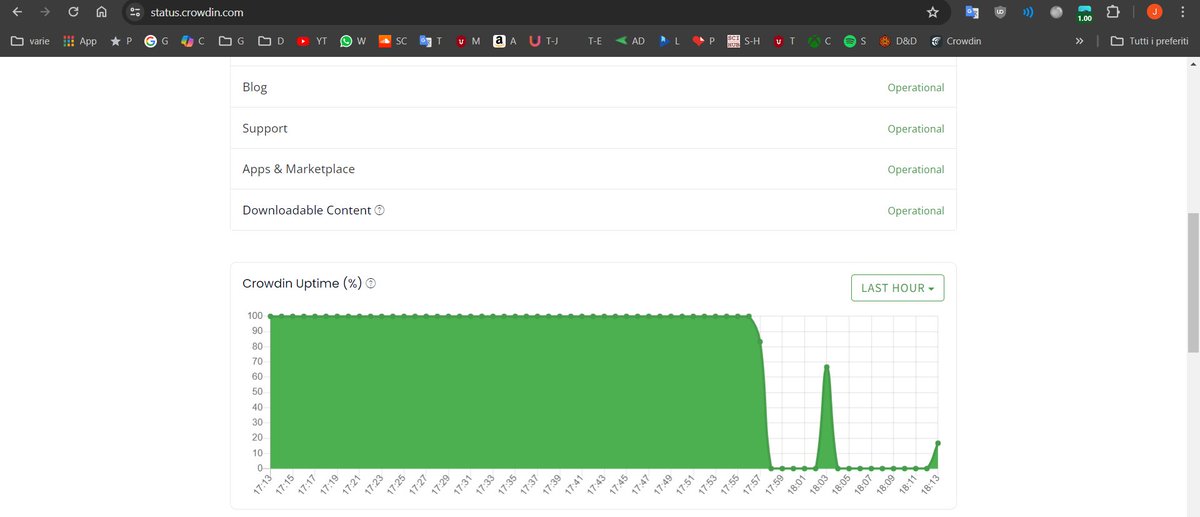Click the gray sphere extension icon
This screenshot has width=1200, height=517.
(1057, 13)
